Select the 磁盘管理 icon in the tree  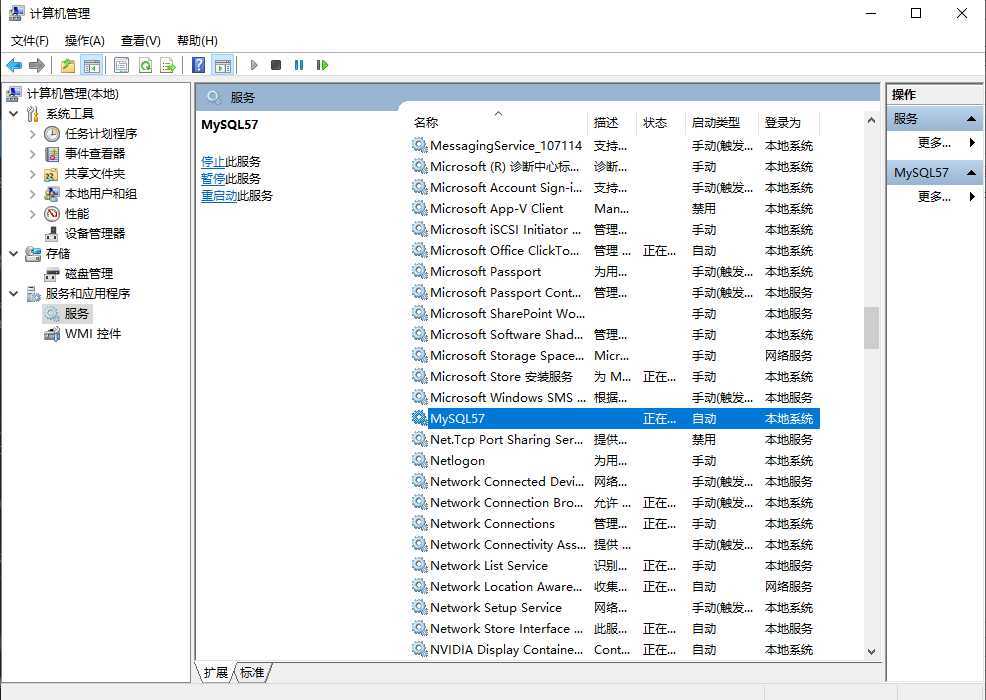52,274
